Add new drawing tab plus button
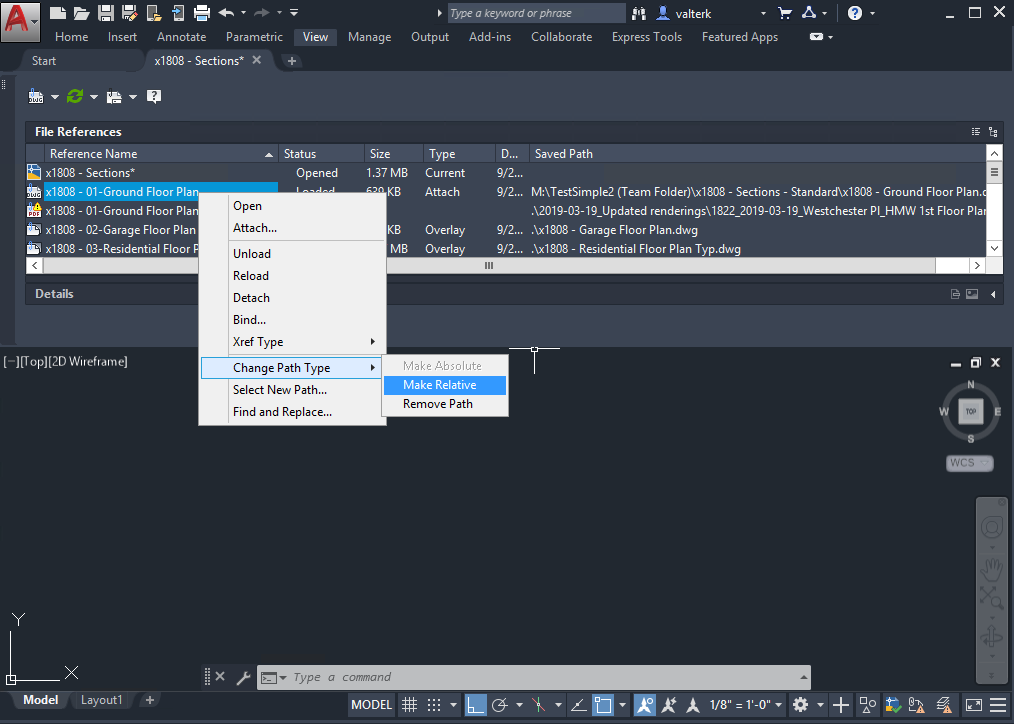The width and height of the screenshot is (1014, 724). pyautogui.click(x=292, y=61)
